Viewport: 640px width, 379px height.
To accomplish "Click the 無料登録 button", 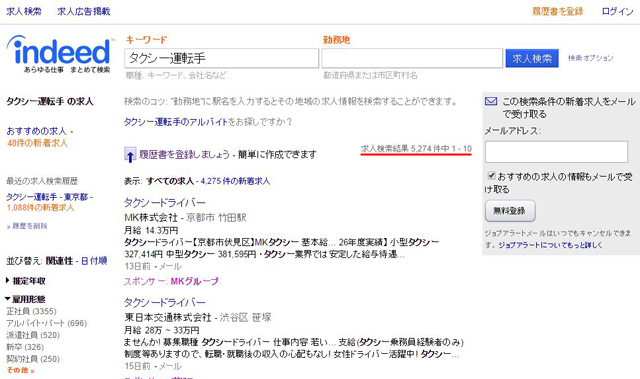I will coord(510,211).
